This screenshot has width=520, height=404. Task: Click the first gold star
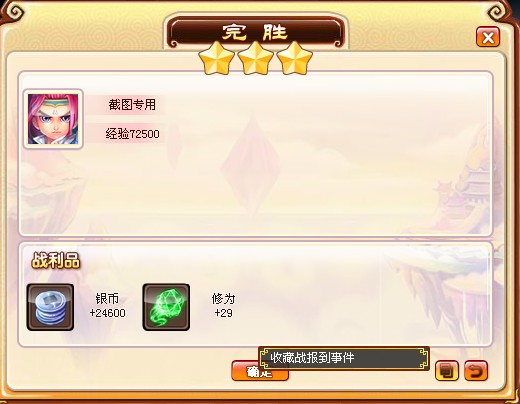pos(216,58)
